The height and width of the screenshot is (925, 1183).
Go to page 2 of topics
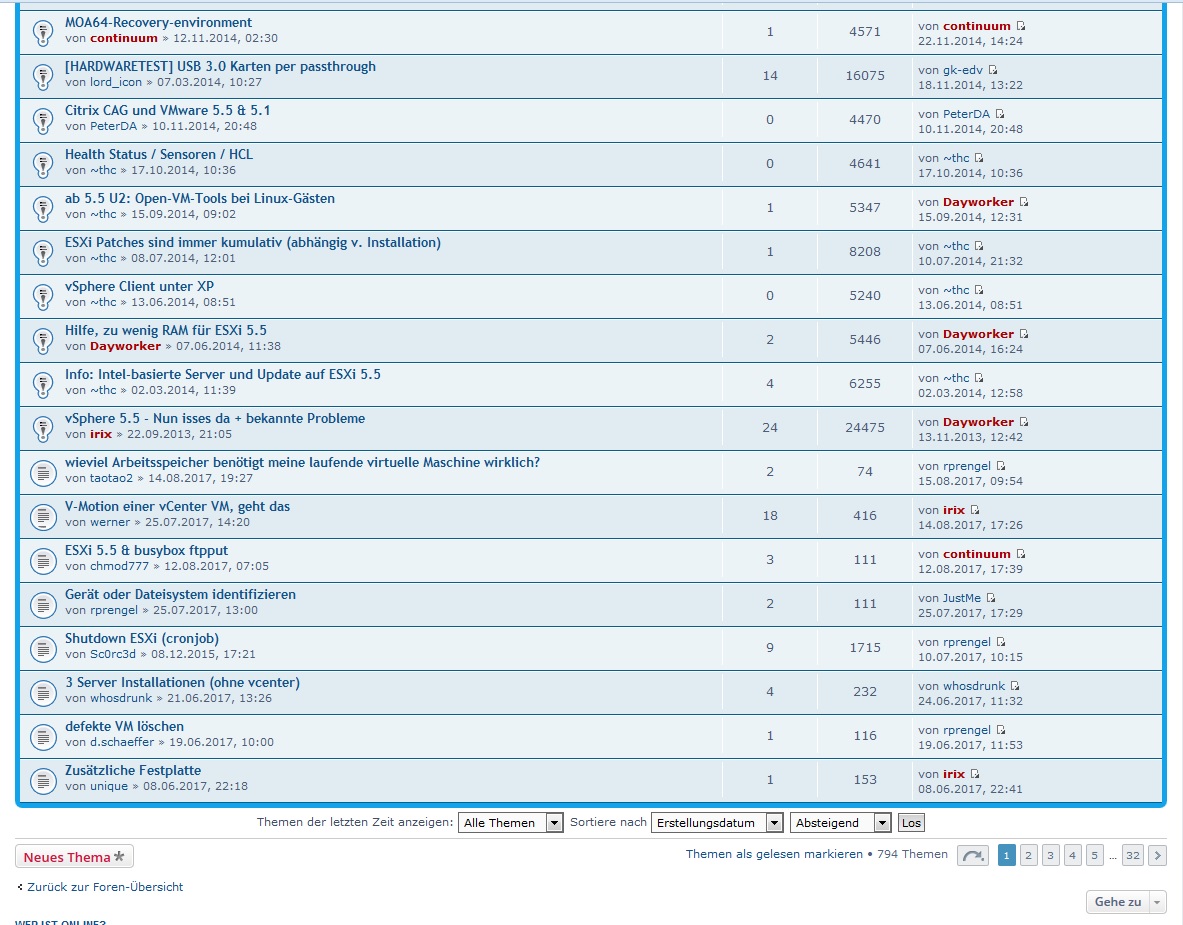(x=1028, y=855)
